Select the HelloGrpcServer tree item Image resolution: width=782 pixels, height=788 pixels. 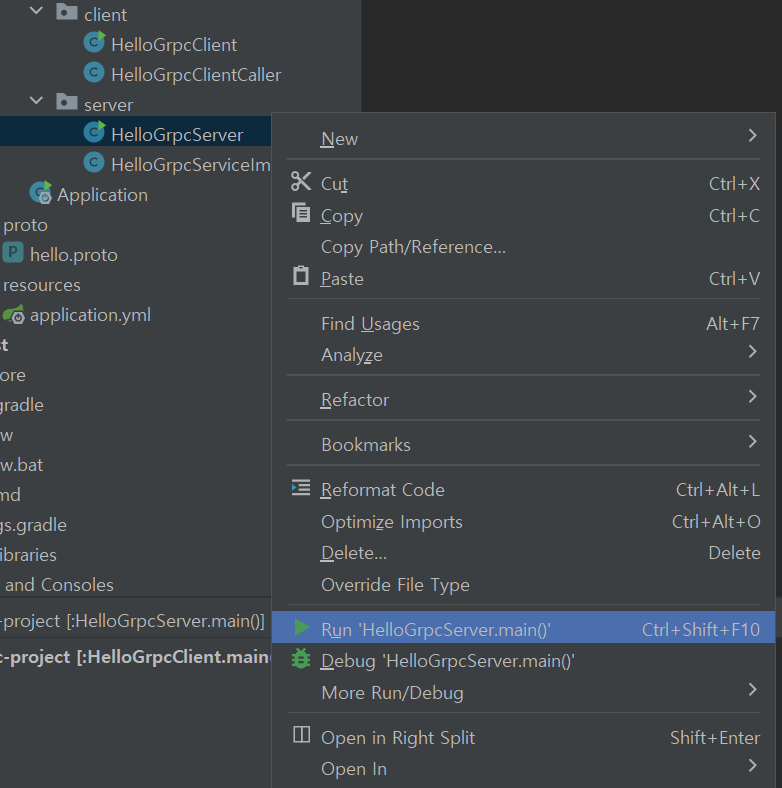click(x=177, y=134)
